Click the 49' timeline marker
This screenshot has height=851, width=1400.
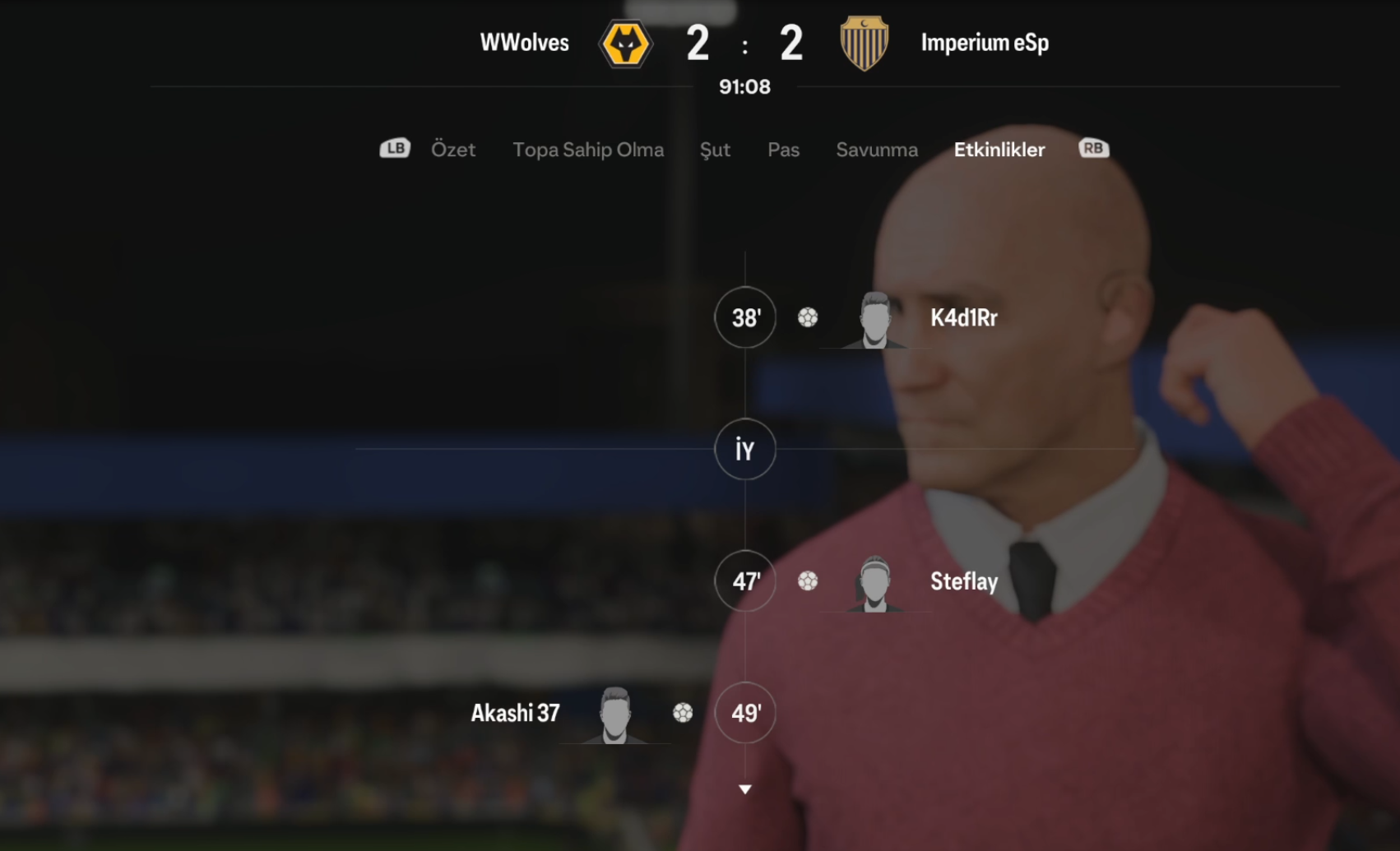tap(745, 713)
